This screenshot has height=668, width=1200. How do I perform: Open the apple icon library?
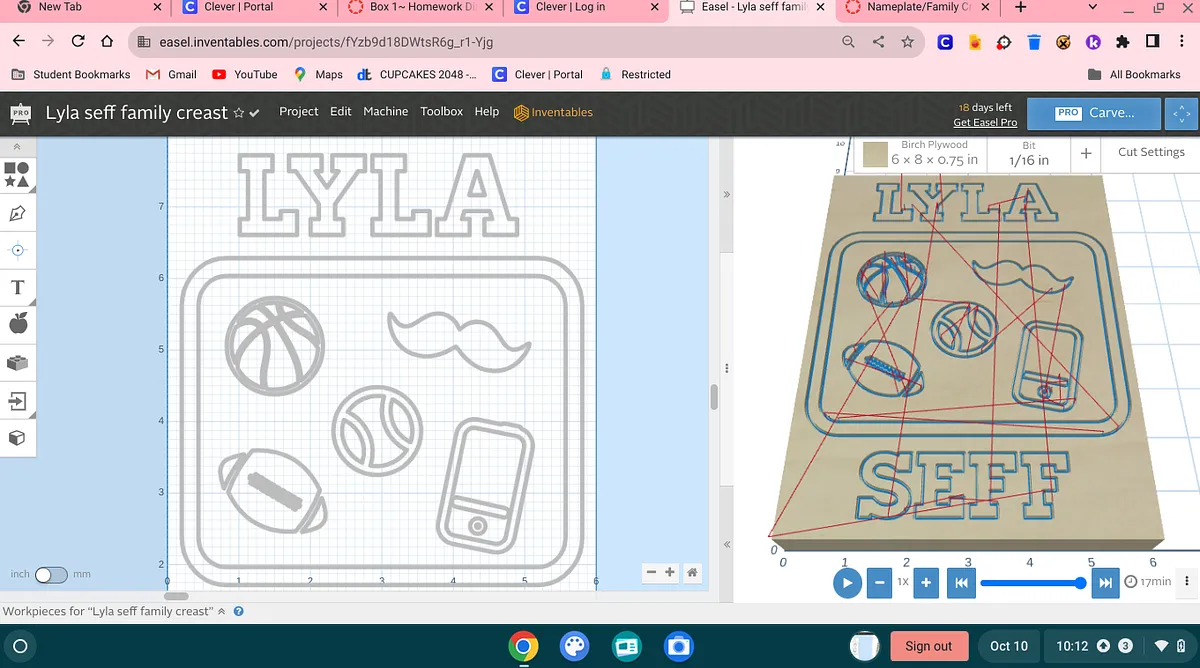coord(17,323)
